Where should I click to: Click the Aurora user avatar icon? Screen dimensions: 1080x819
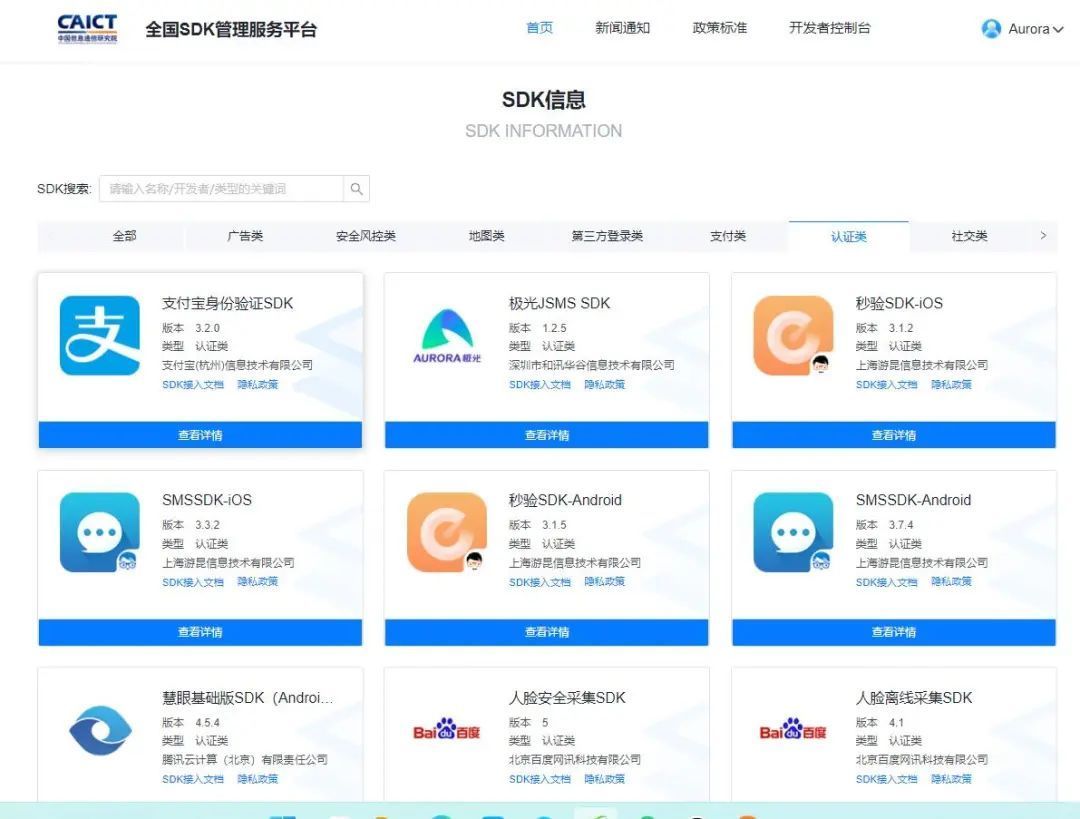pos(991,28)
